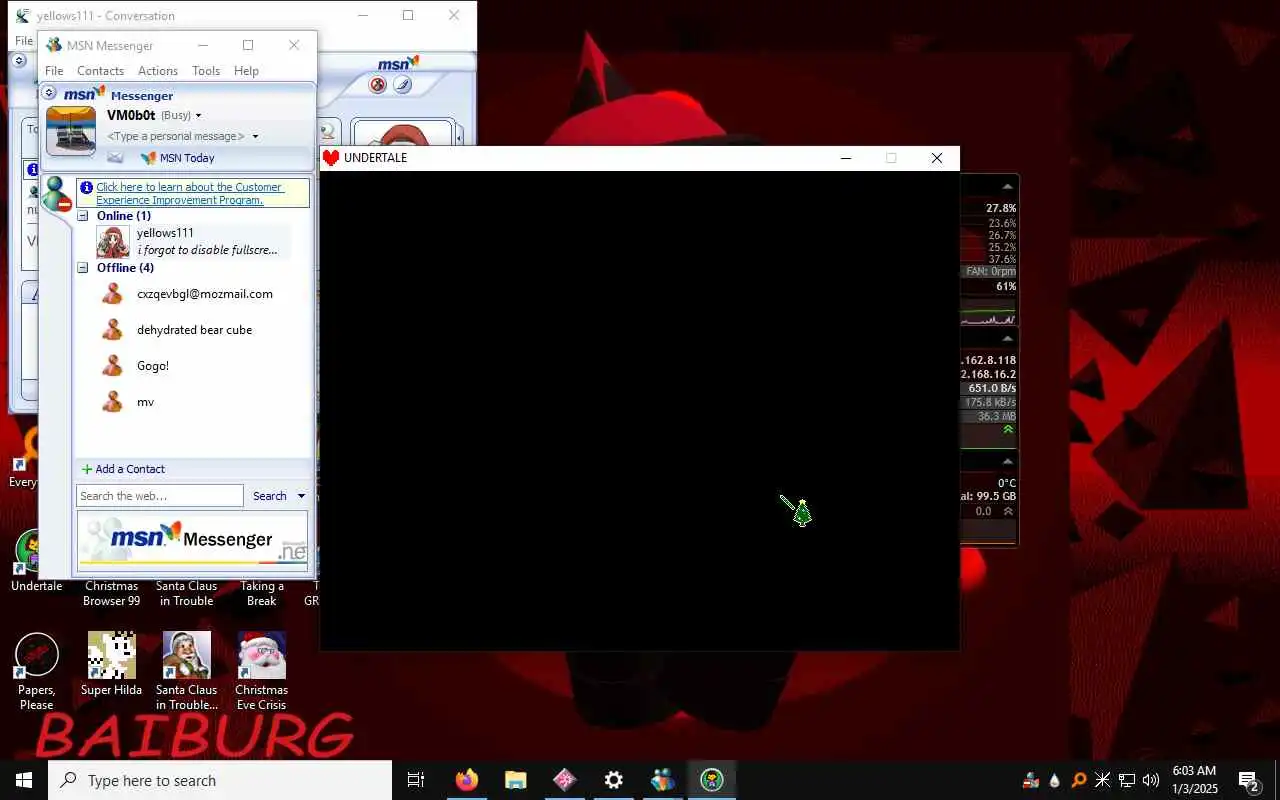Click the Christmas Browser 99 label

[x=111, y=594]
